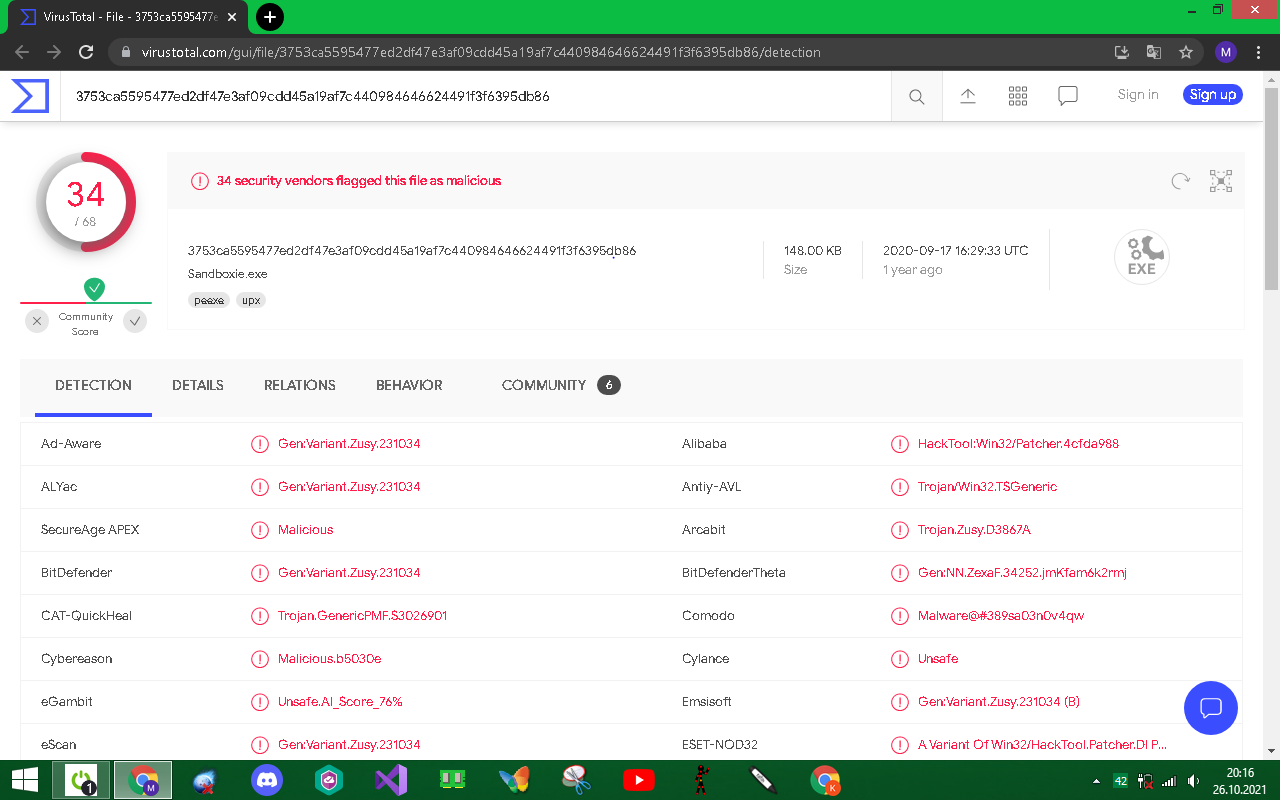Click the alert icon beside Alibaba result
This screenshot has height=800, width=1280.
(x=900, y=444)
